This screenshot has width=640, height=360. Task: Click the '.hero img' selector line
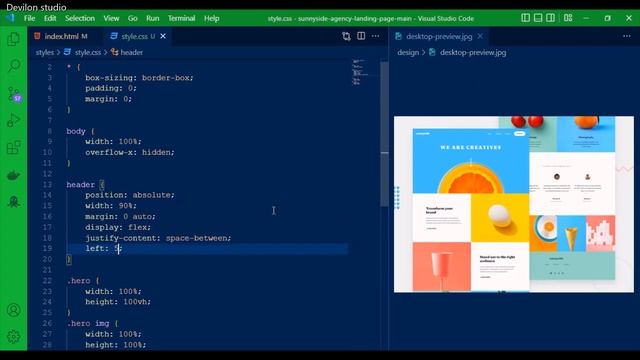coord(92,323)
